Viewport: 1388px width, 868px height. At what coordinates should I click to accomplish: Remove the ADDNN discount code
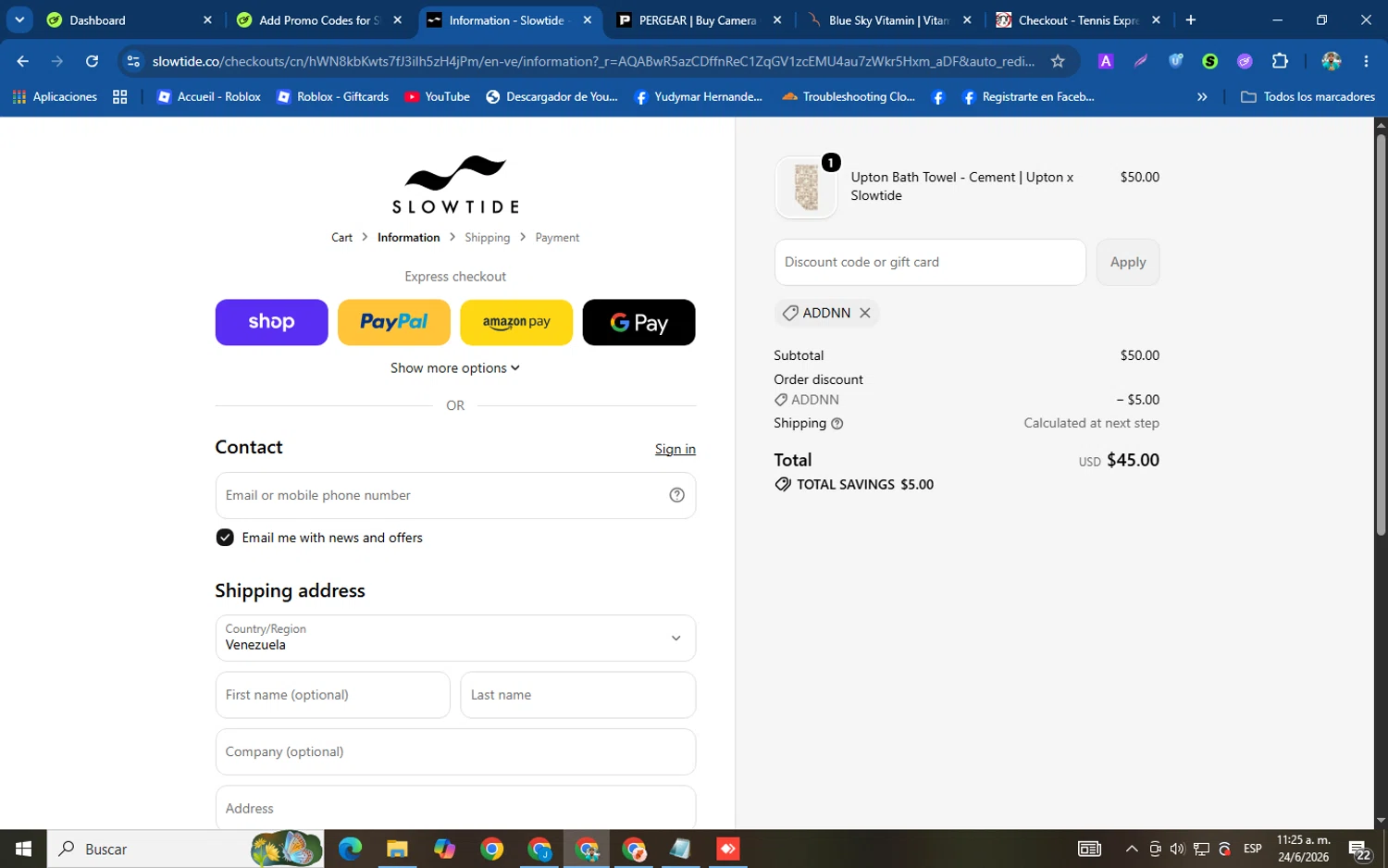coord(865,313)
